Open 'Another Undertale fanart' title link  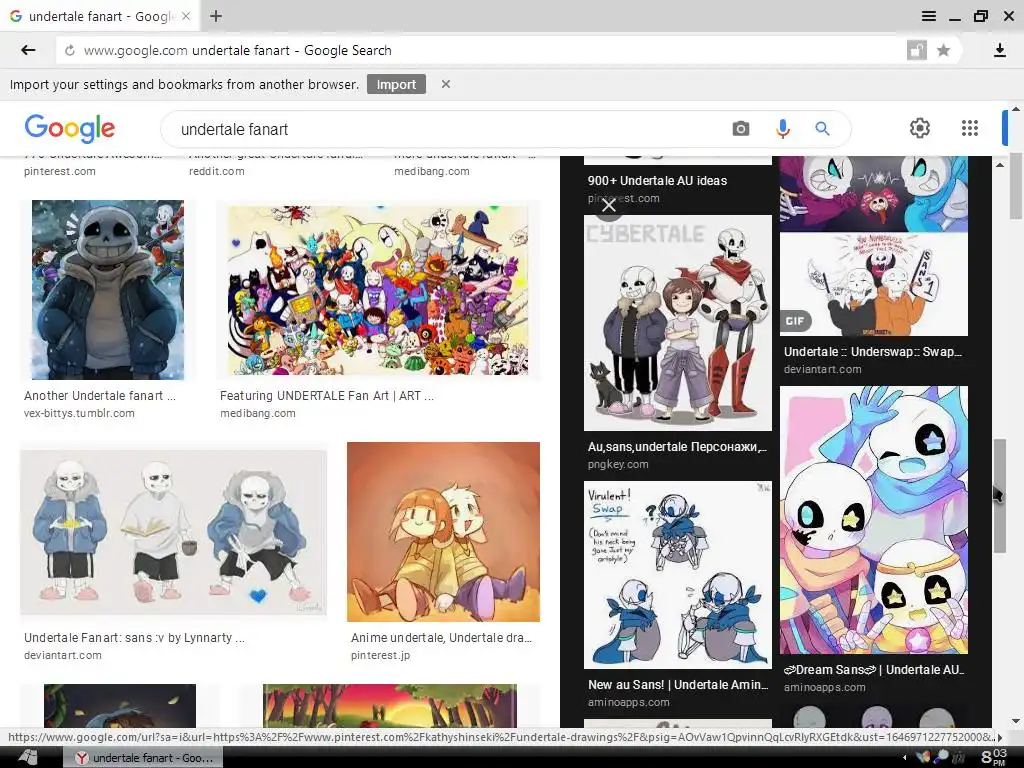tap(100, 396)
